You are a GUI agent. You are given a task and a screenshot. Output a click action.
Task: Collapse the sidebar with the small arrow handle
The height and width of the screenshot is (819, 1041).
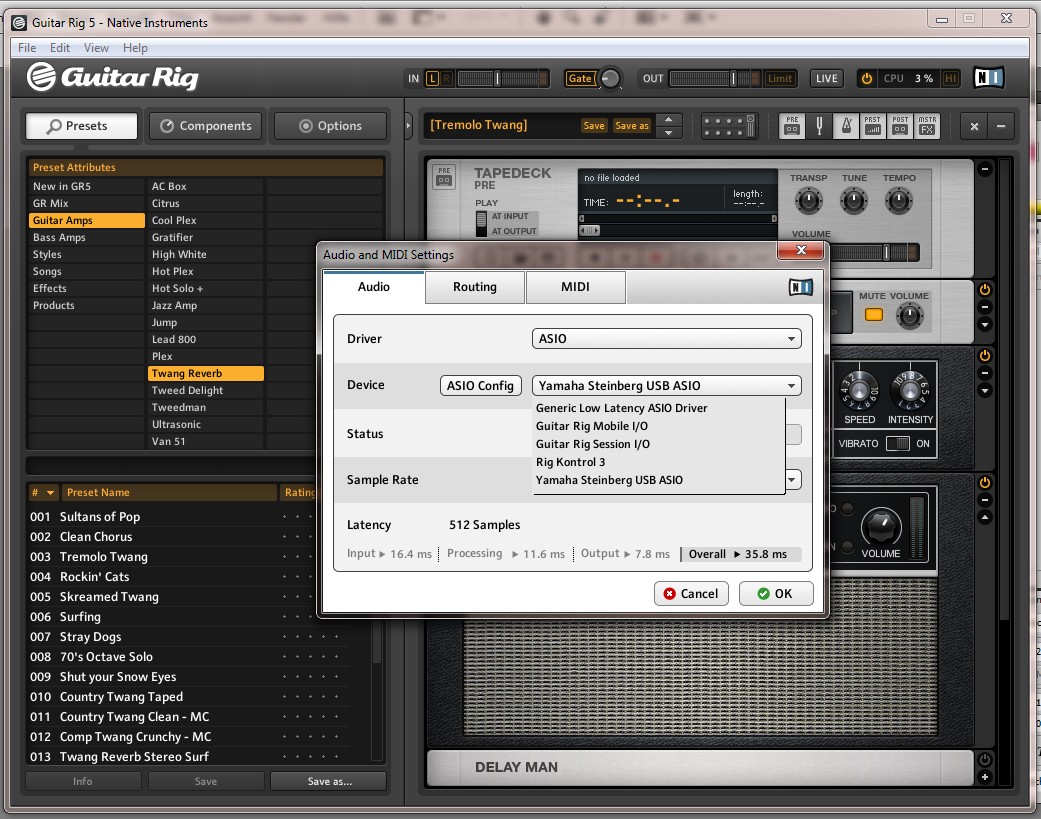[x=408, y=125]
